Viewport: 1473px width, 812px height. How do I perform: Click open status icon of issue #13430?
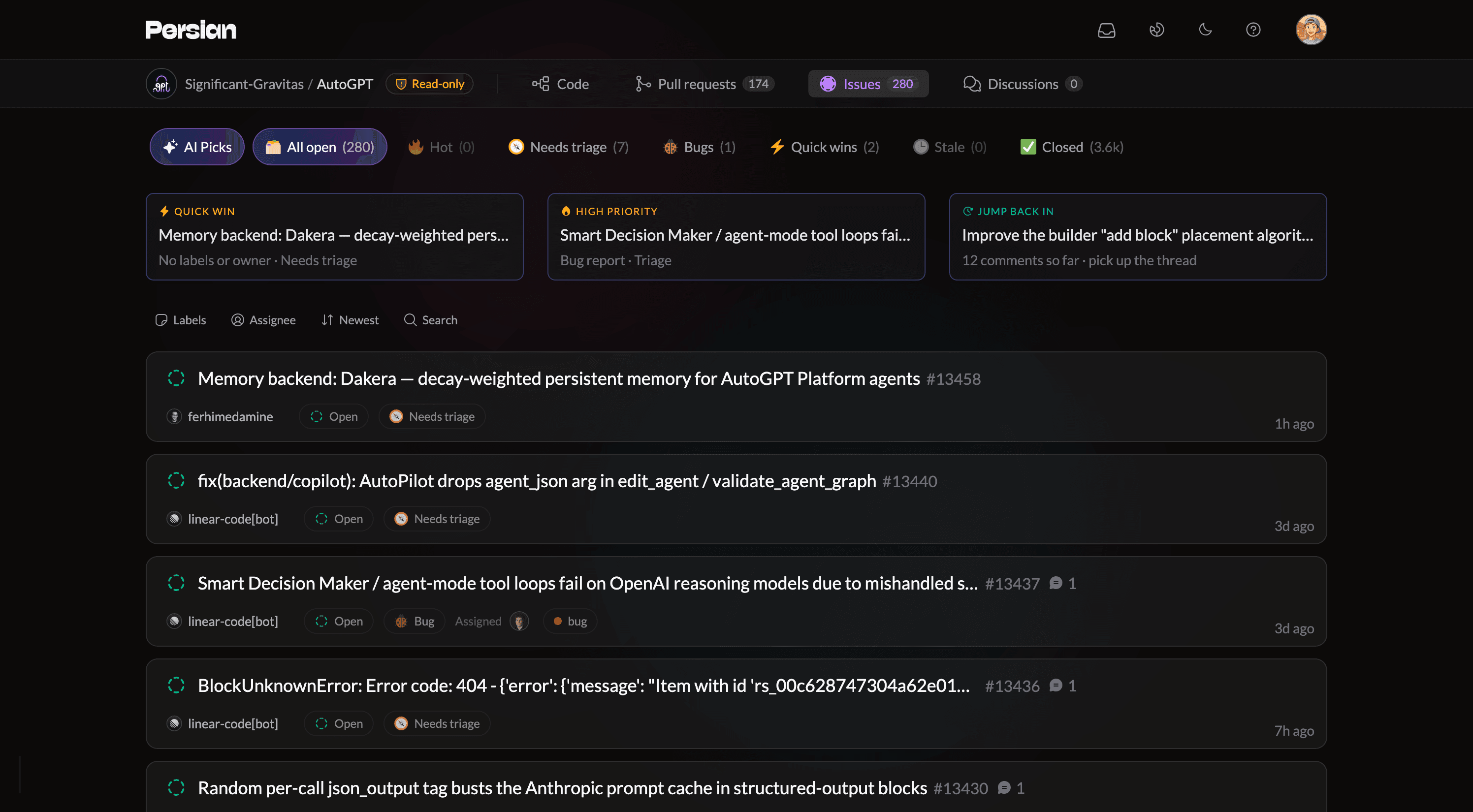click(176, 787)
